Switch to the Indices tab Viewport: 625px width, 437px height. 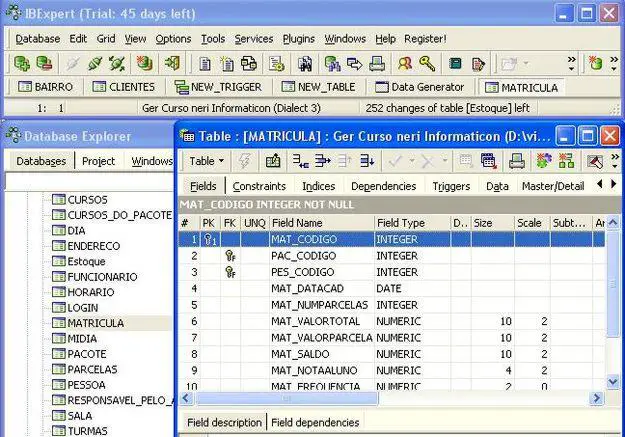(318, 186)
